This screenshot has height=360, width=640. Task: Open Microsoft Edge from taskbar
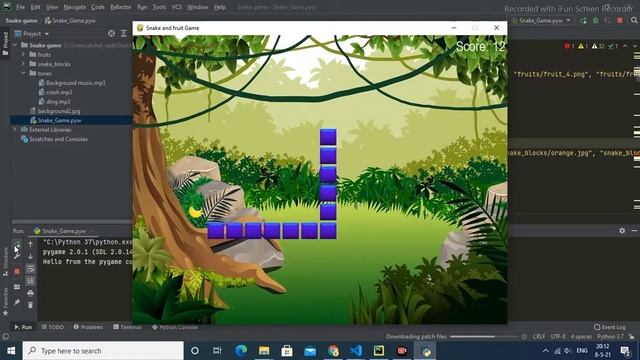coord(241,351)
